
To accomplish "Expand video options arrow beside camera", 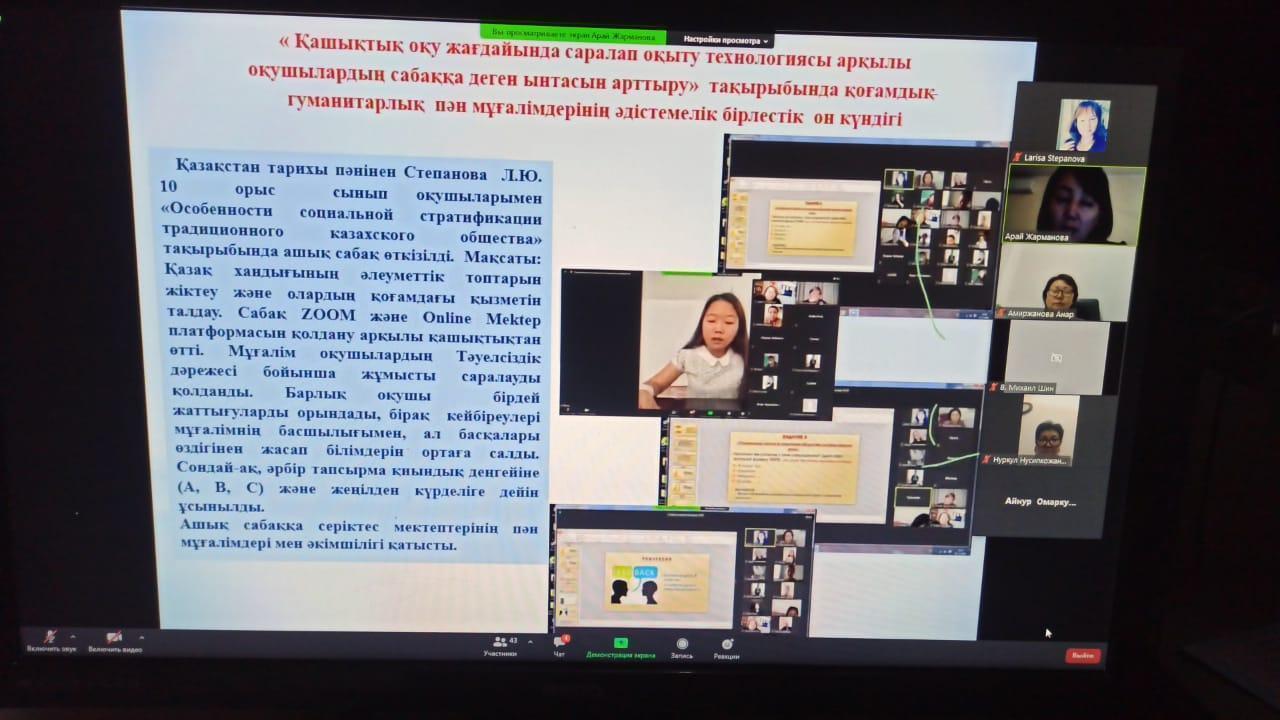I will pyautogui.click(x=141, y=636).
